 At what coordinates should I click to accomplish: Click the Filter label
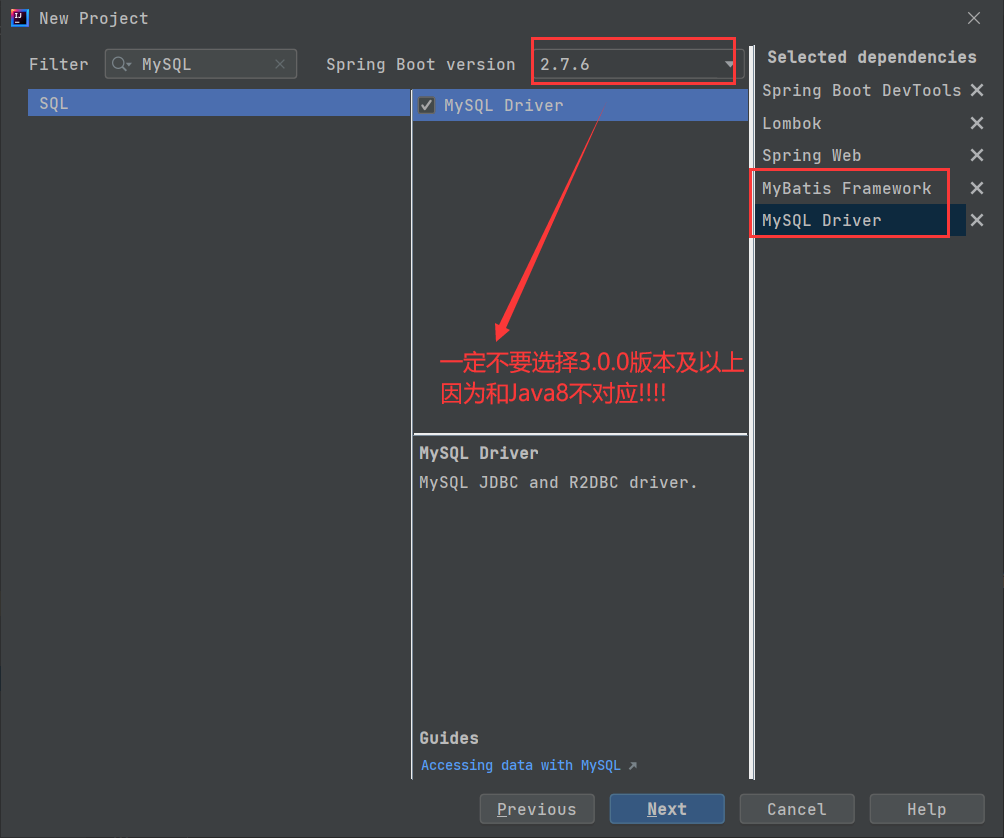(x=58, y=64)
